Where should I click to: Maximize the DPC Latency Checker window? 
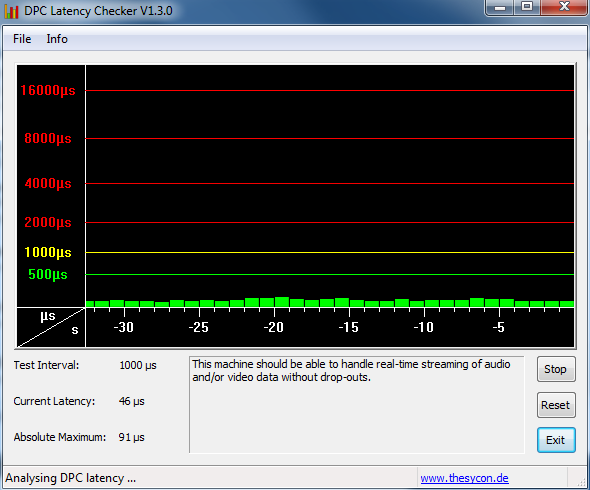526,7
